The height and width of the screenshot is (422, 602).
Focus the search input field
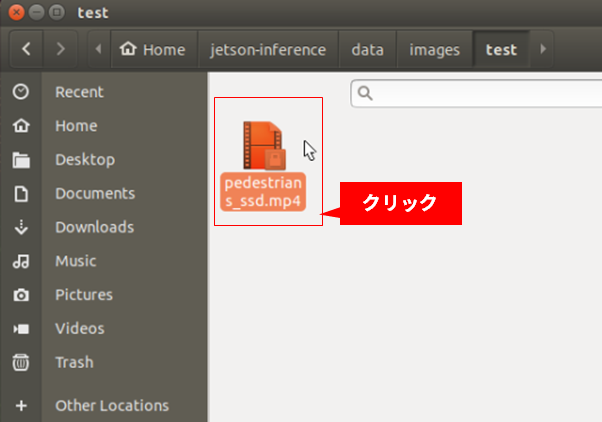476,93
